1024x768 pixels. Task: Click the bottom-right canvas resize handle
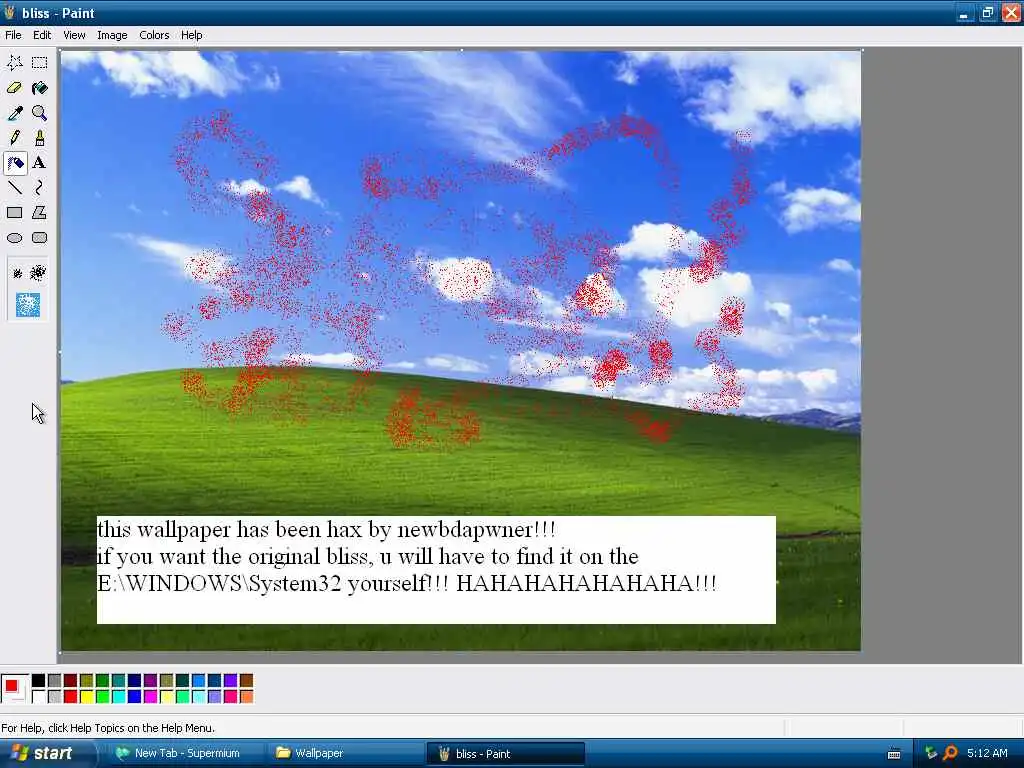862,652
